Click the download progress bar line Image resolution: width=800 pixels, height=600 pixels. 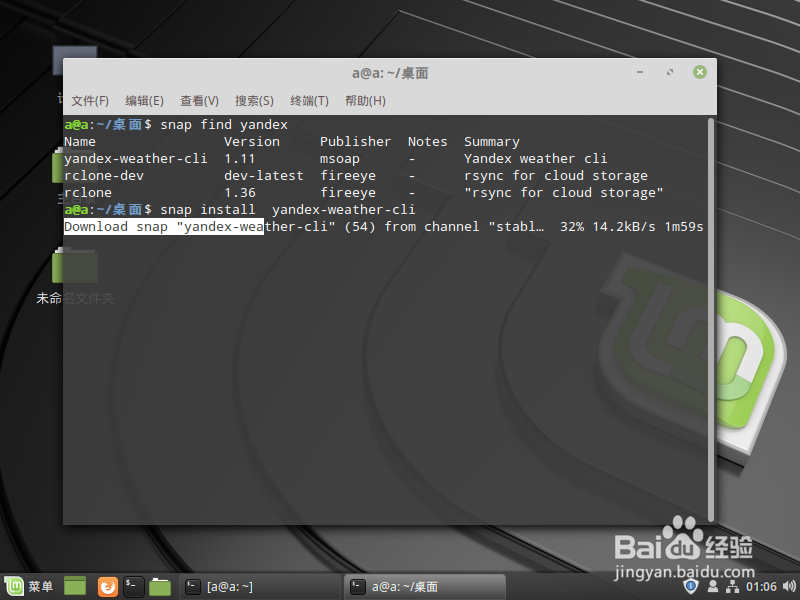click(384, 227)
